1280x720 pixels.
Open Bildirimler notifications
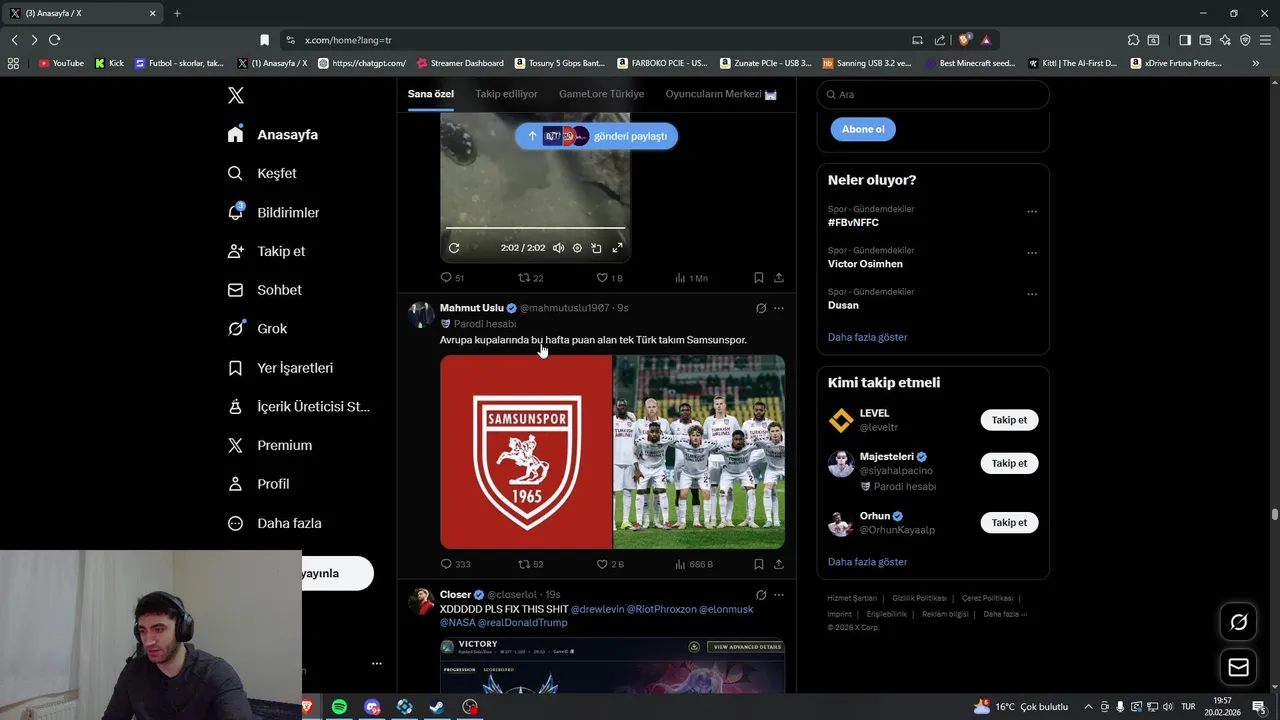273,212
